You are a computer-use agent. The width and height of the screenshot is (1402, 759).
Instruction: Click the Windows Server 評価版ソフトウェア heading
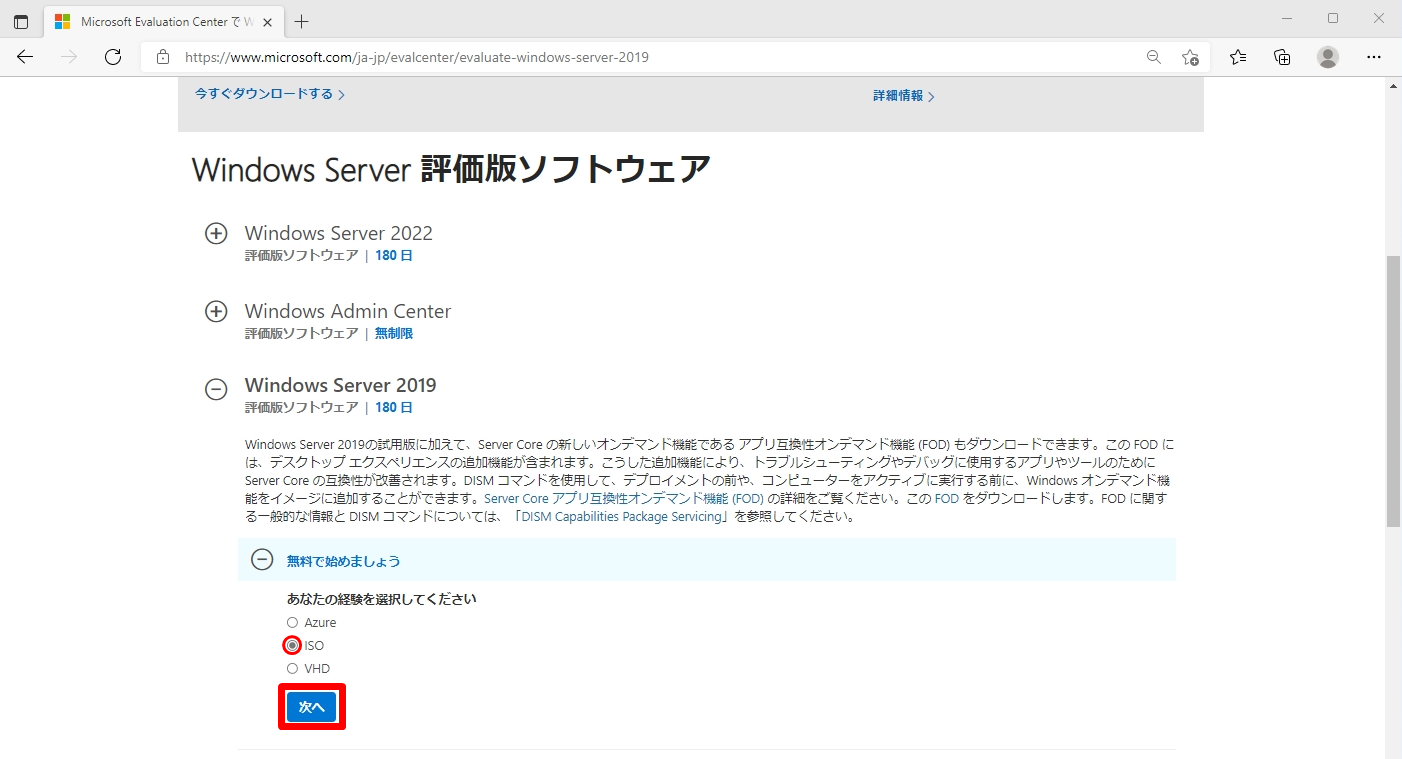(451, 169)
